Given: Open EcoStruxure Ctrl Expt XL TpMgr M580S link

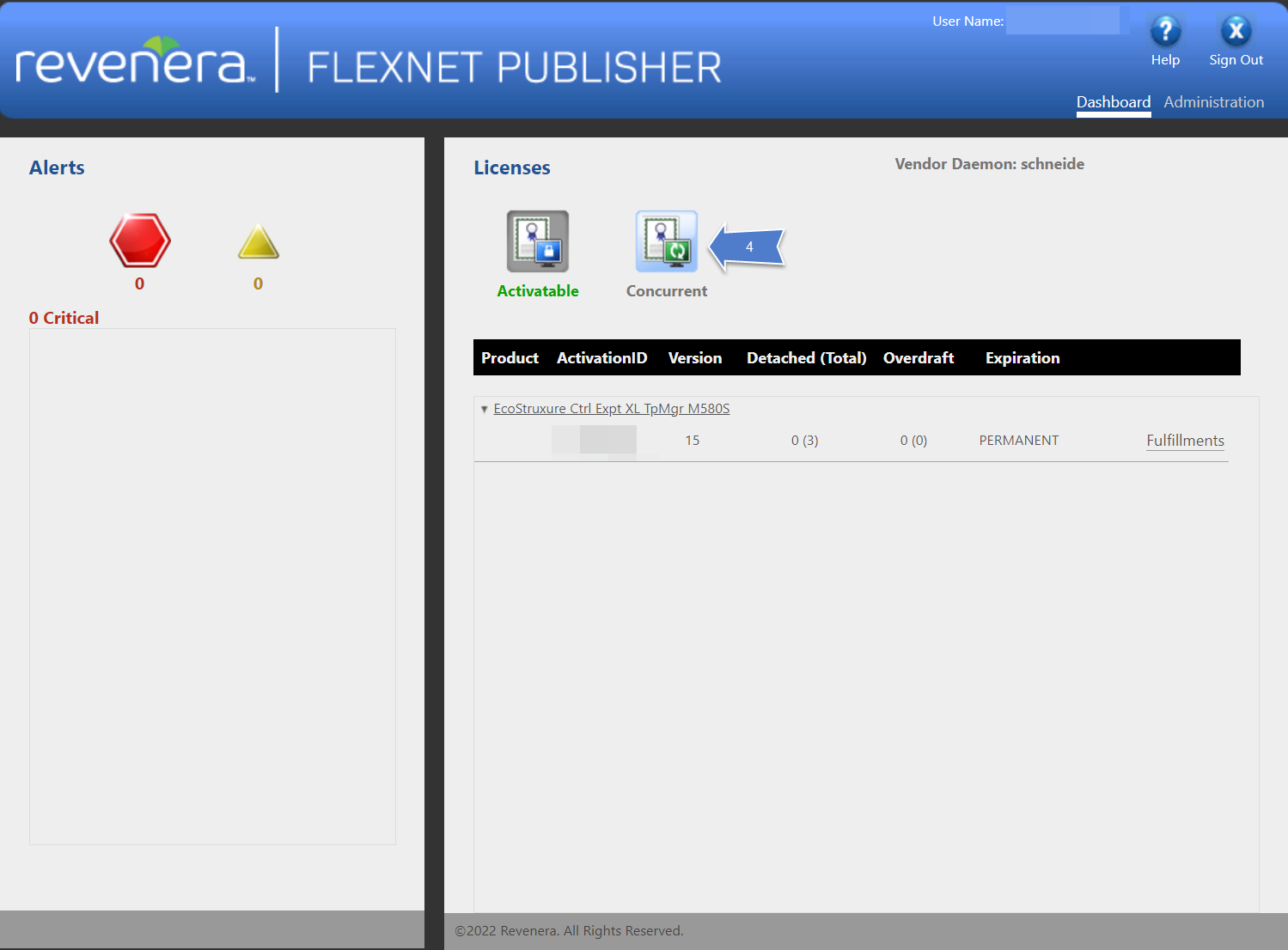Looking at the screenshot, I should pos(612,409).
